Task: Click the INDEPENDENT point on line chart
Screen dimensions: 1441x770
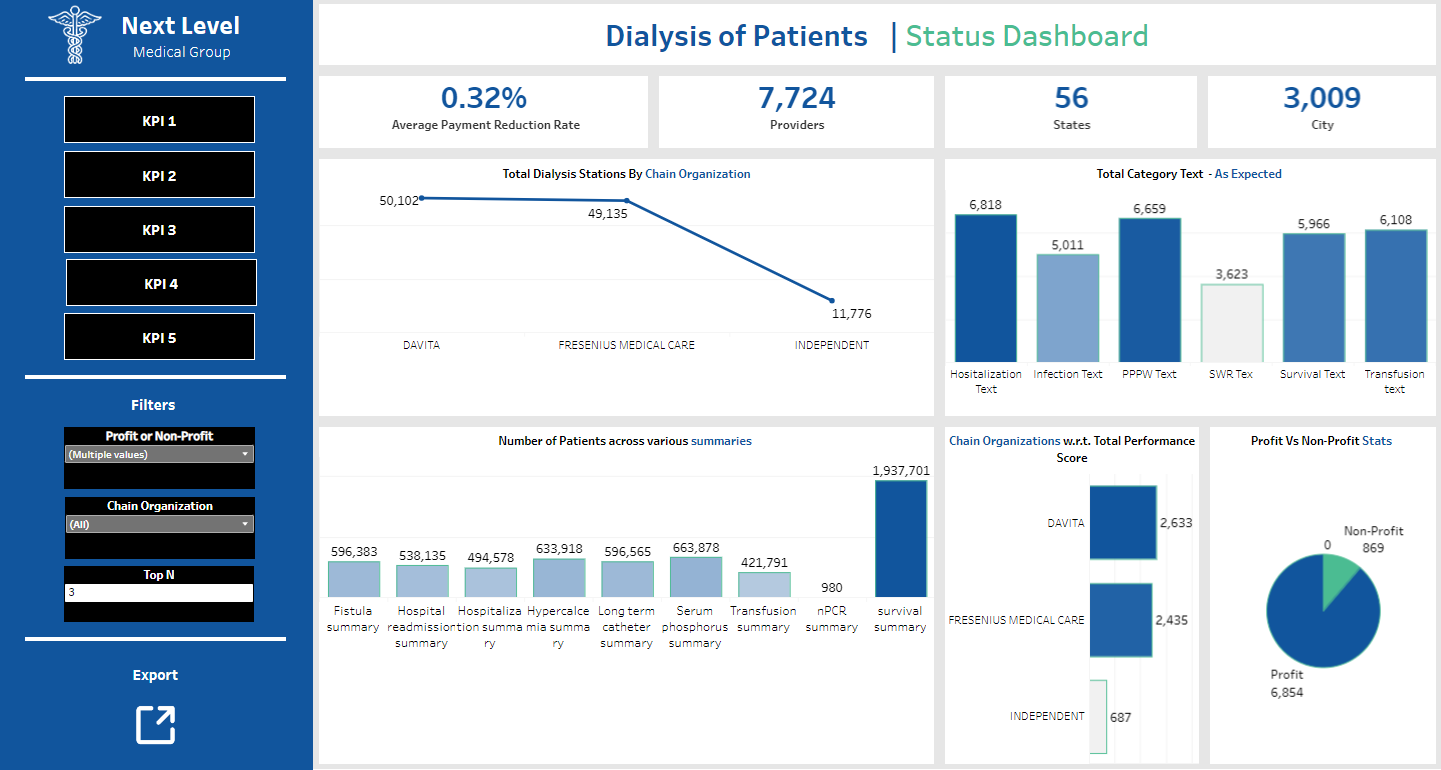Action: tap(832, 300)
